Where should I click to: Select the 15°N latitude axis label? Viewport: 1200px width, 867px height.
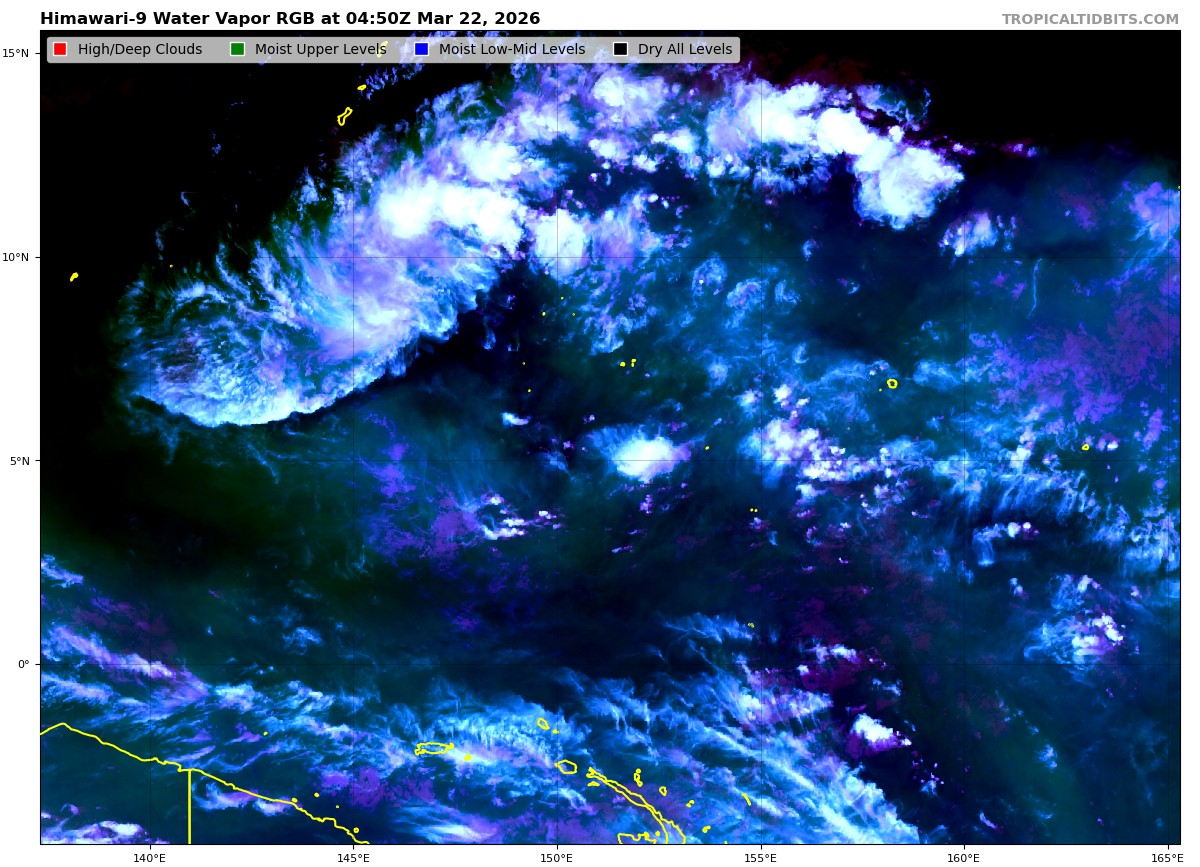(x=19, y=53)
